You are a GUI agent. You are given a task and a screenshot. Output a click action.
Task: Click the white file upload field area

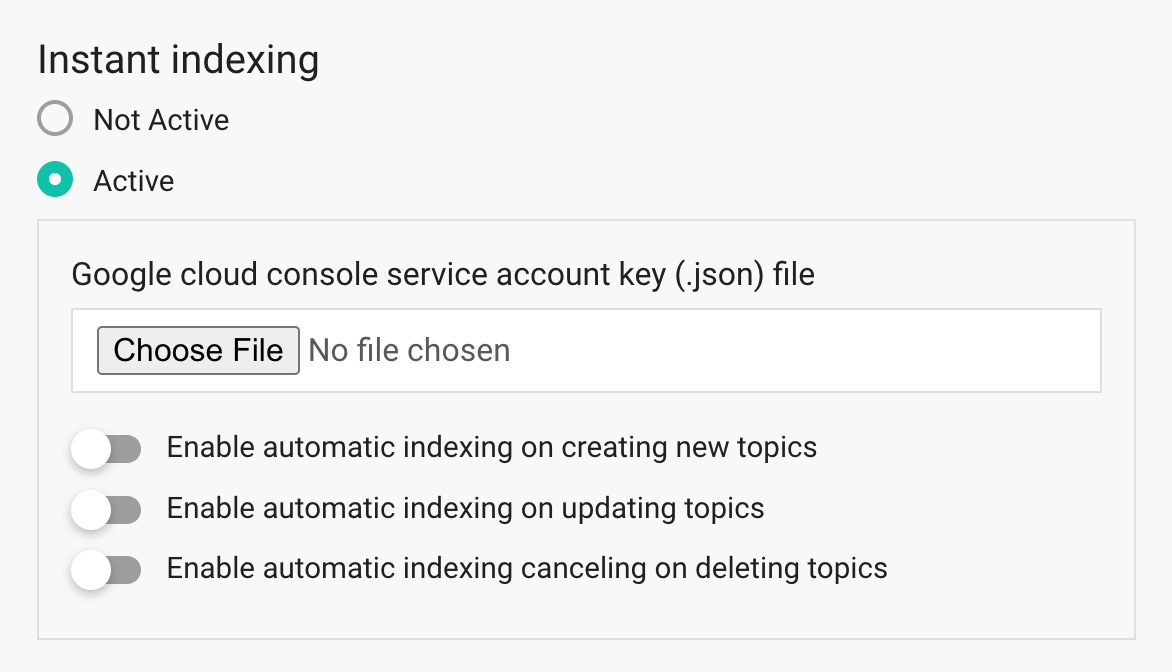click(800, 350)
